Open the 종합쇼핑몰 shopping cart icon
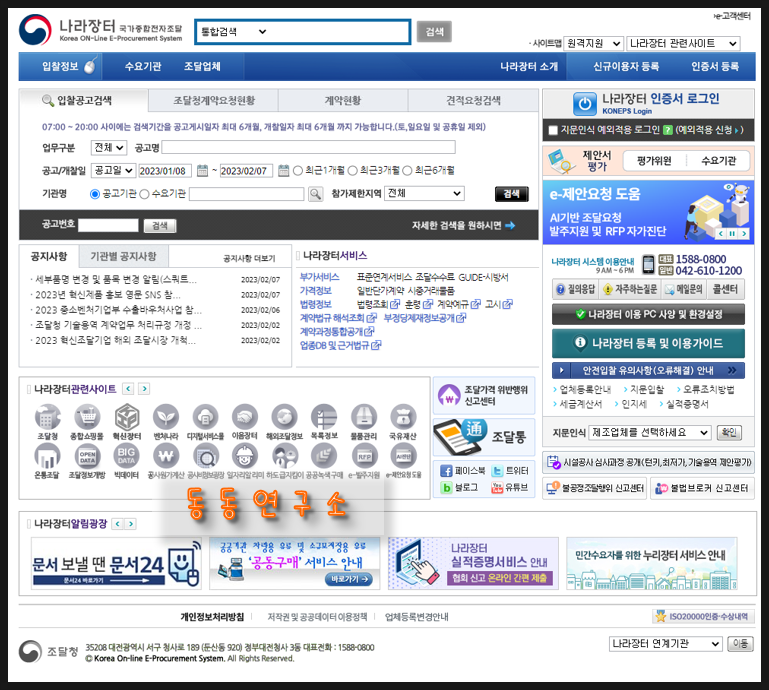This screenshot has height=690, width=769. tap(87, 417)
